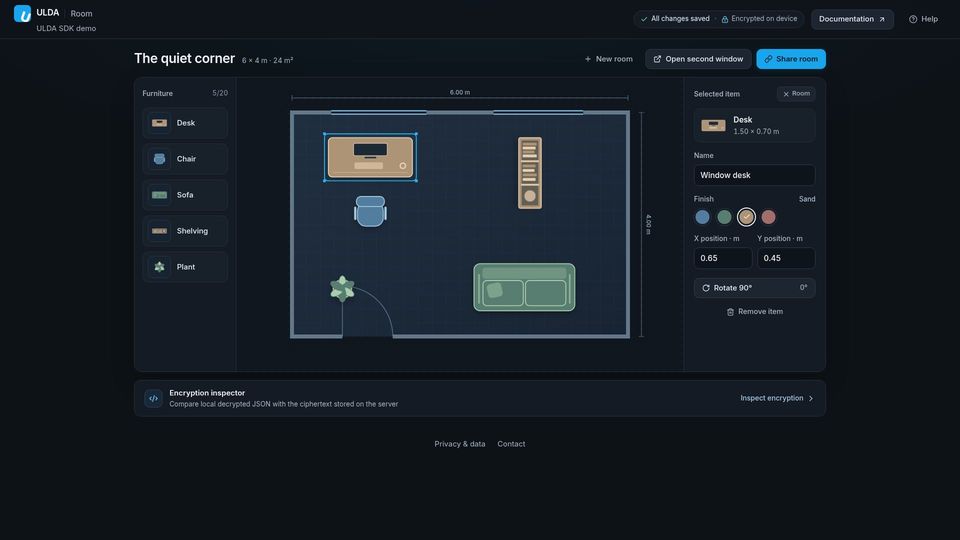Click the desk thumbnail in Selected item card

coord(713,126)
